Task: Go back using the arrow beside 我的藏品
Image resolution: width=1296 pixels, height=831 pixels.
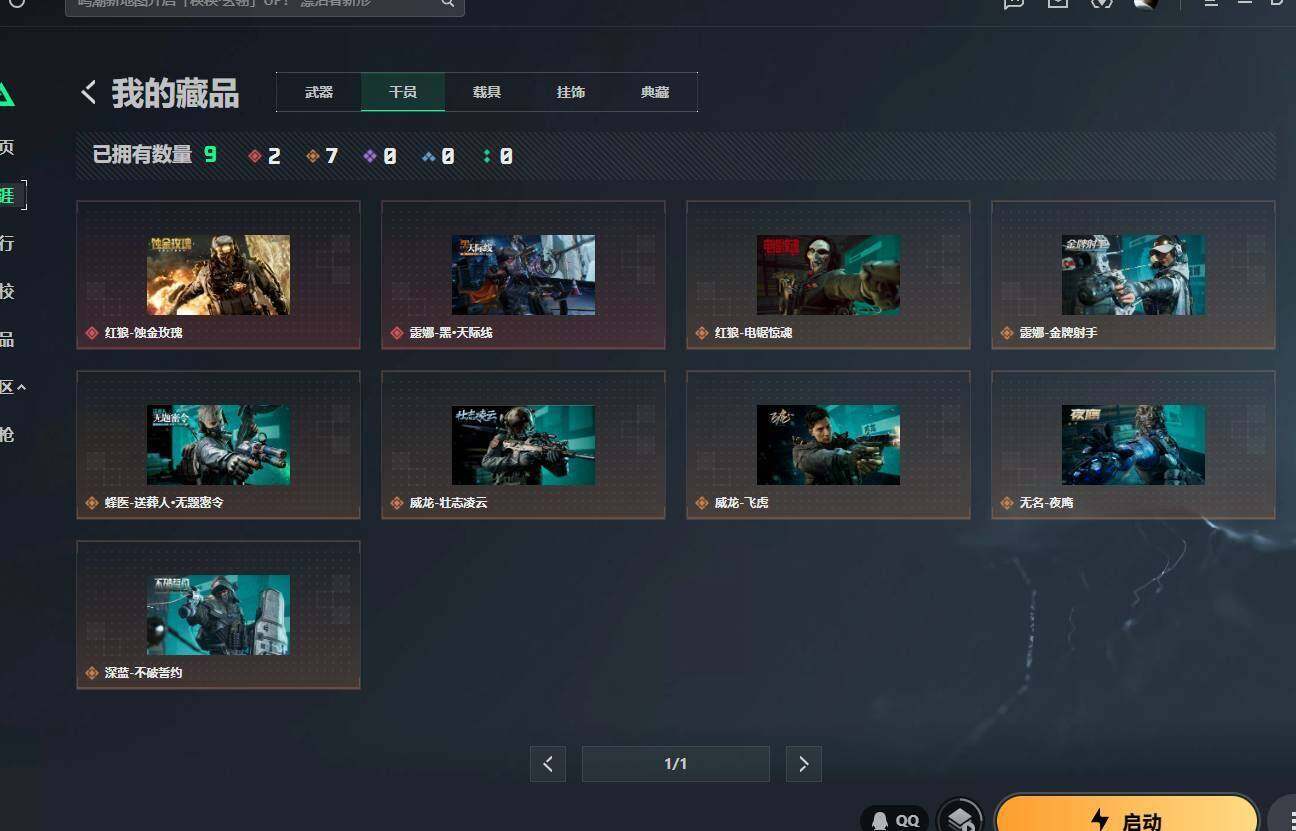Action: point(88,93)
